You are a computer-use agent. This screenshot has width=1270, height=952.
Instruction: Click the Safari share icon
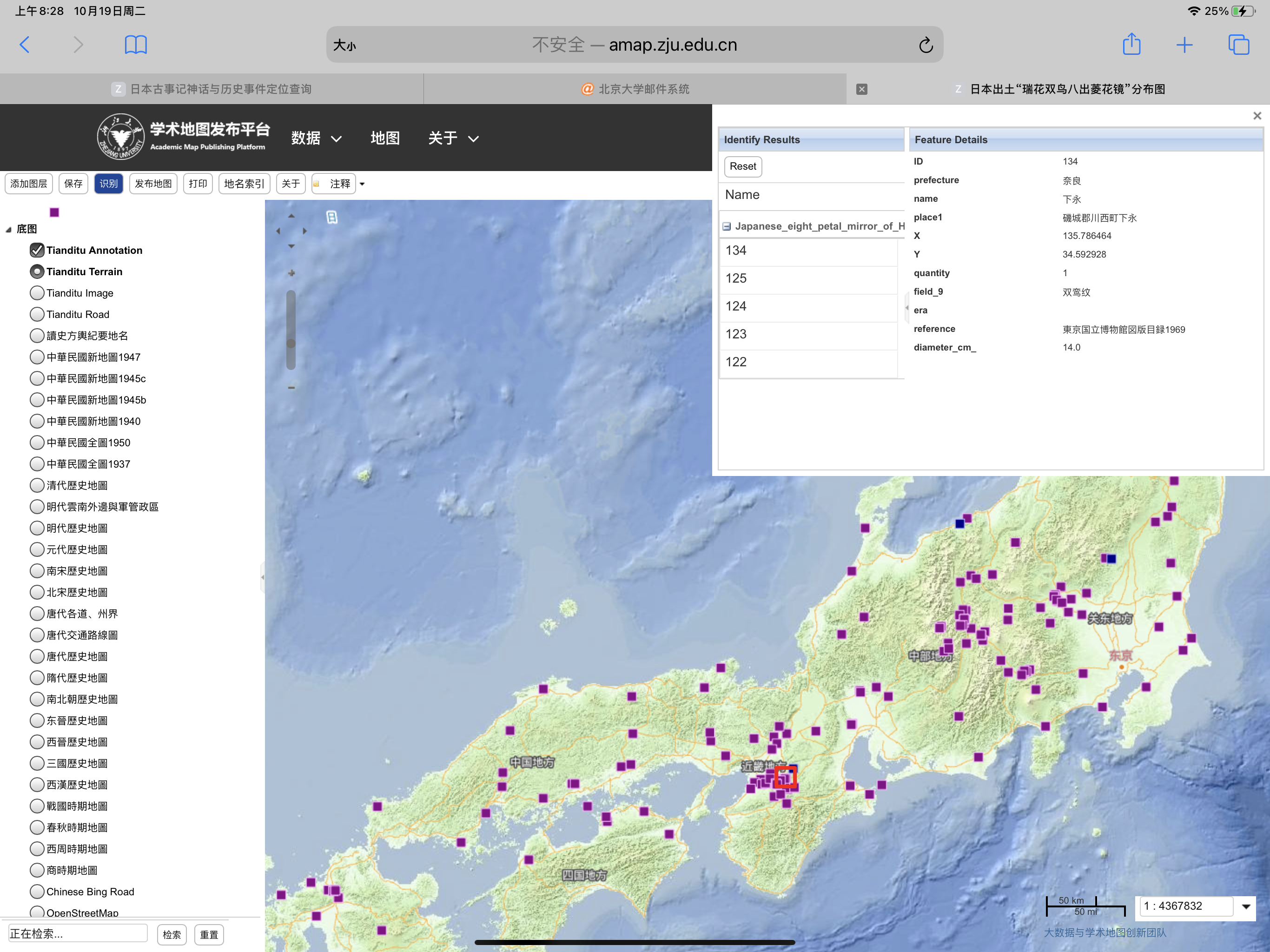[x=1131, y=44]
